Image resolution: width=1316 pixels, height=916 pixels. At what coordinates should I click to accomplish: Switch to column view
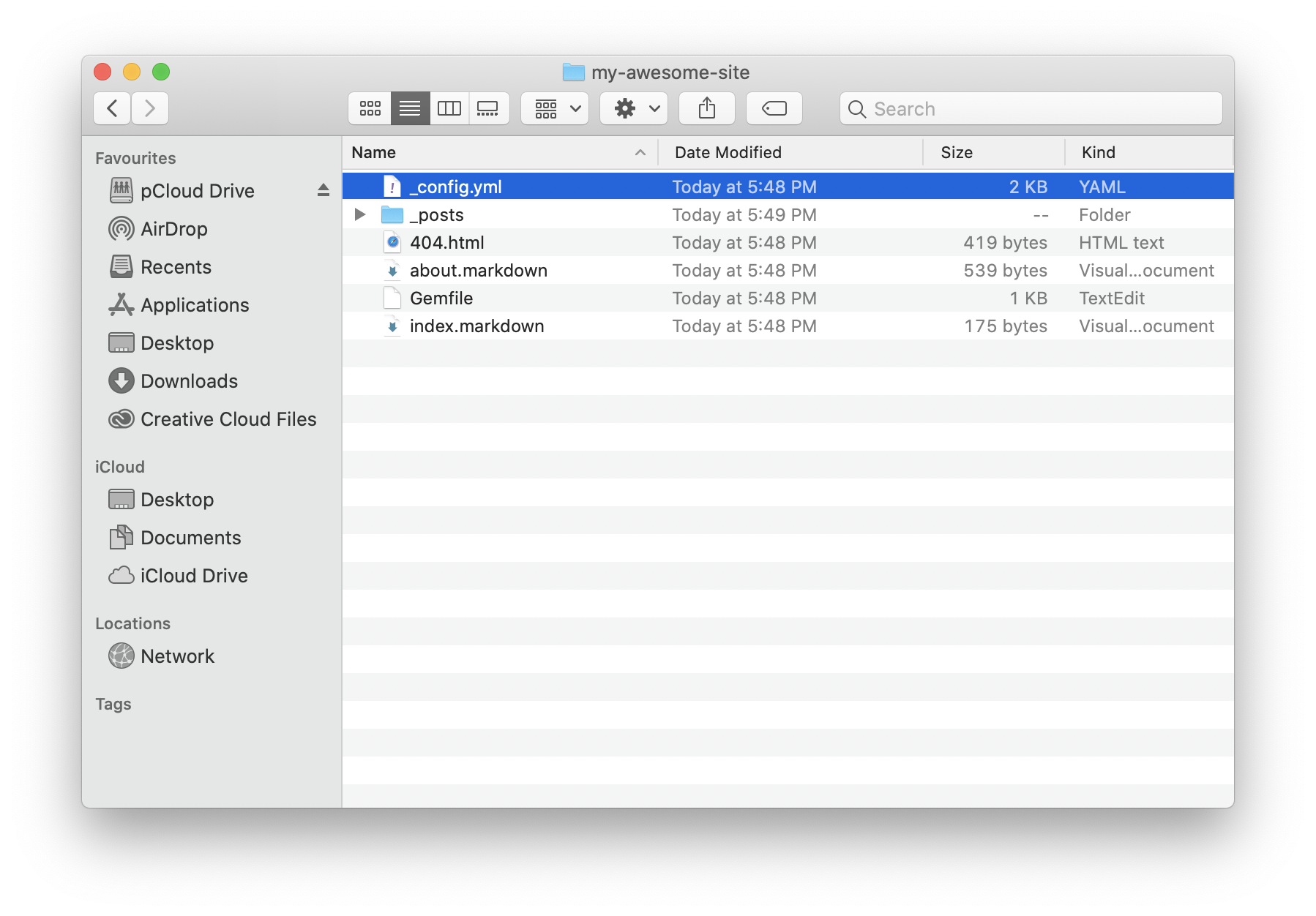click(449, 109)
